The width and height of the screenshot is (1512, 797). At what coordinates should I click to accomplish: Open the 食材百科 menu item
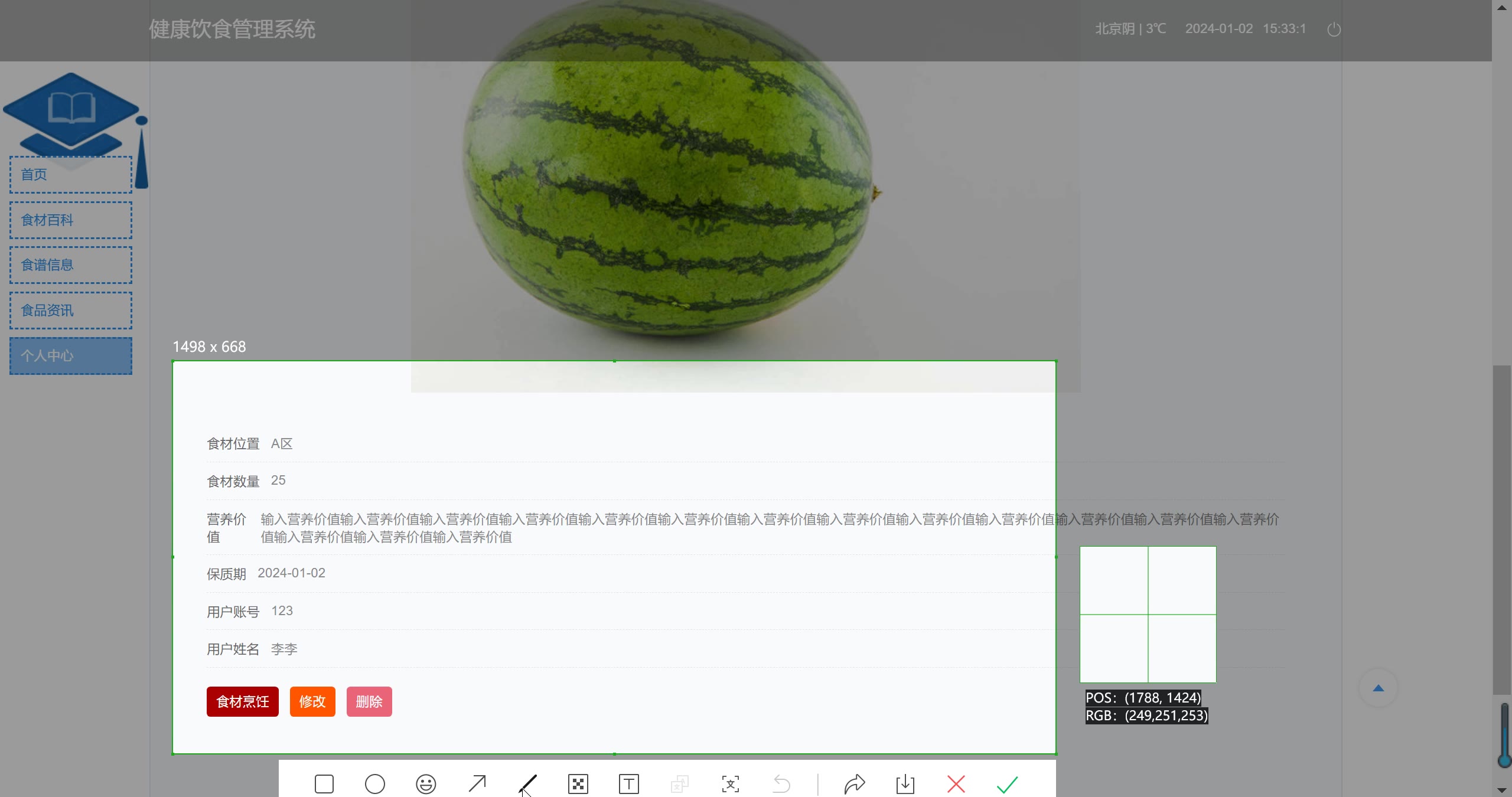(x=71, y=220)
